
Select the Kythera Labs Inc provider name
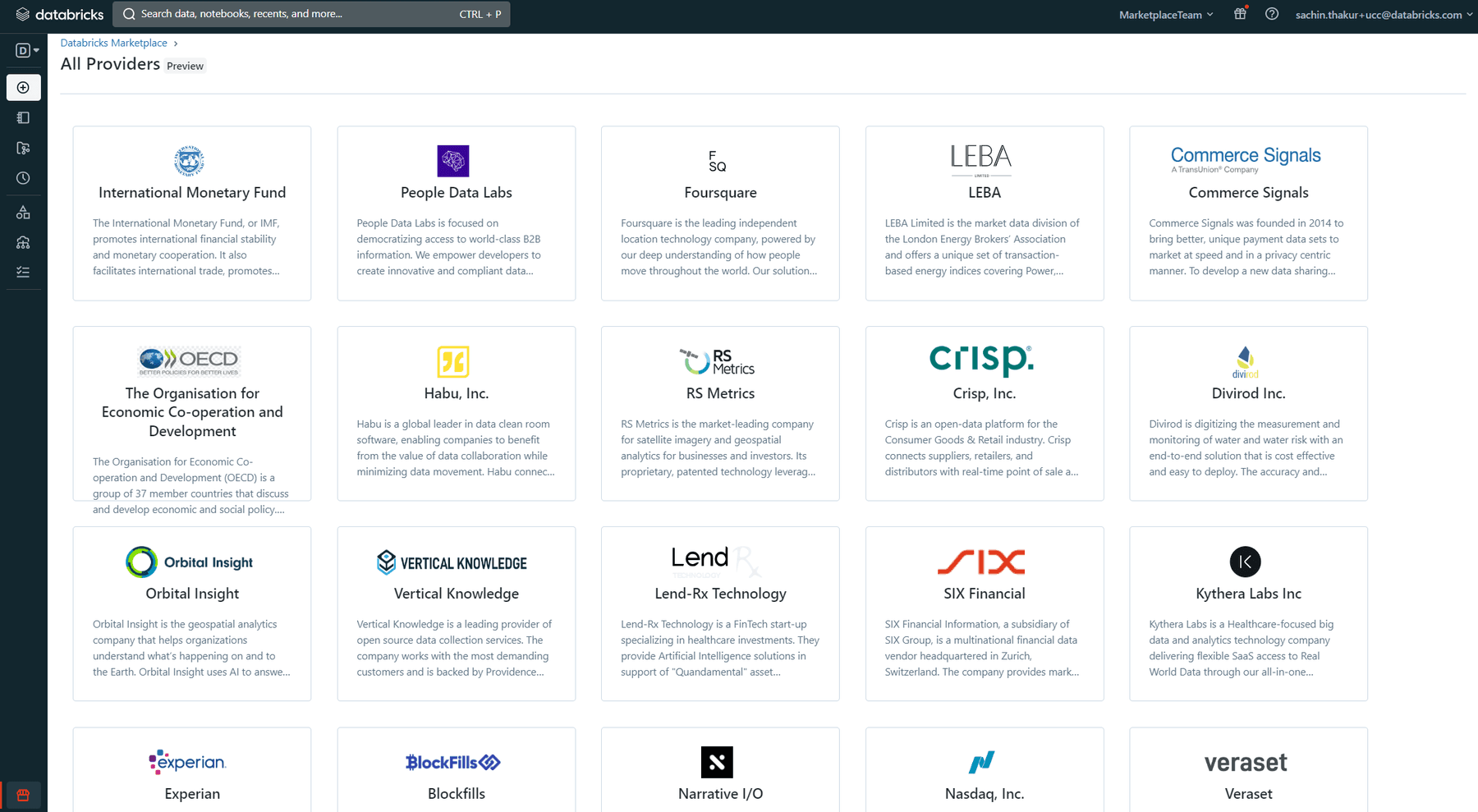click(x=1248, y=594)
